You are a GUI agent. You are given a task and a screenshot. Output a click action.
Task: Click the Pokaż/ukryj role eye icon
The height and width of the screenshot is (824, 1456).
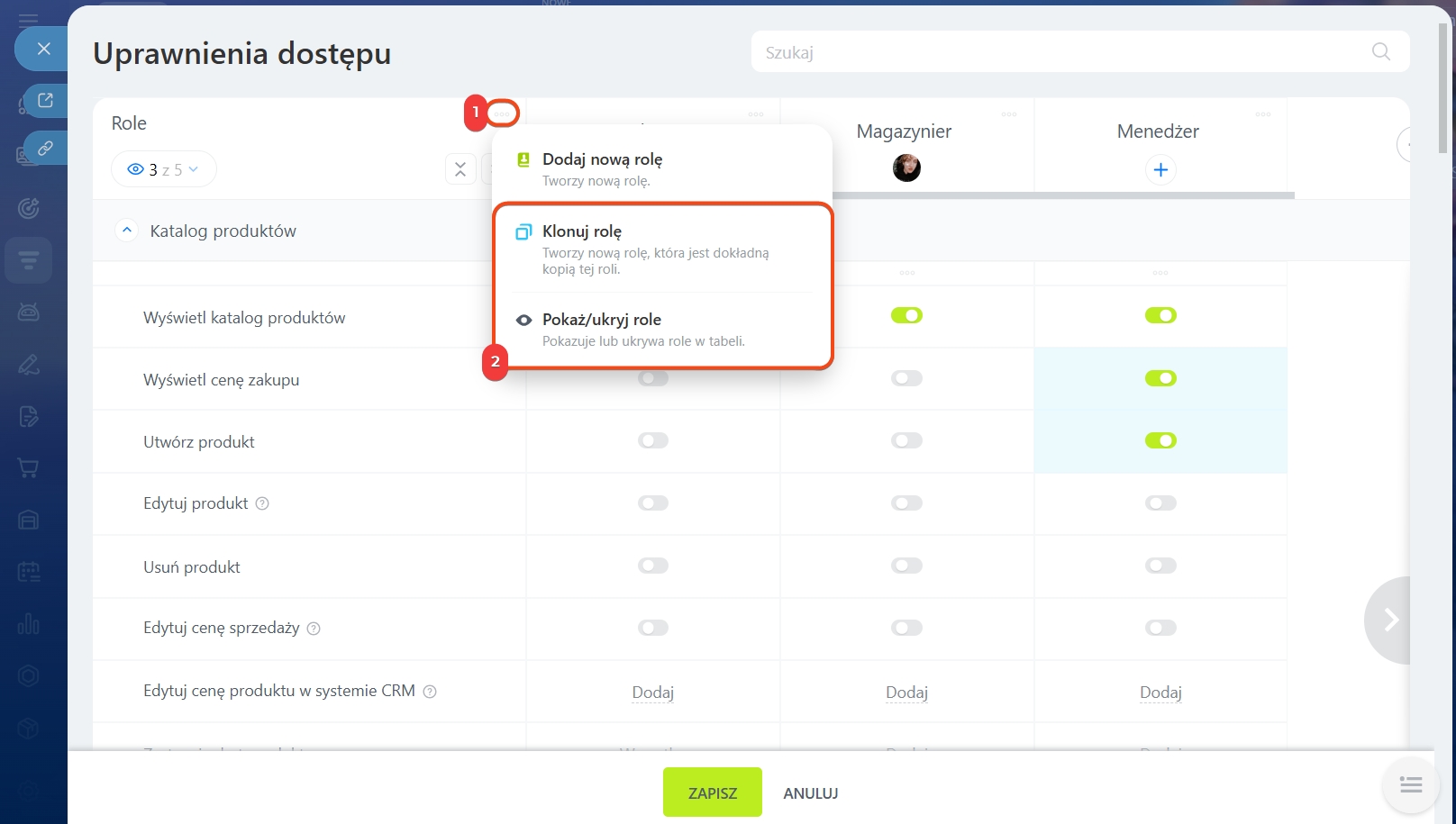point(523,320)
